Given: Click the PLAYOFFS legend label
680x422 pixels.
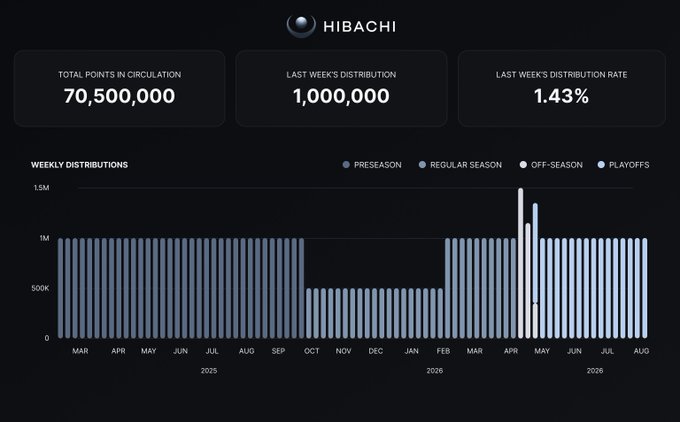Looking at the screenshot, I should click(629, 165).
